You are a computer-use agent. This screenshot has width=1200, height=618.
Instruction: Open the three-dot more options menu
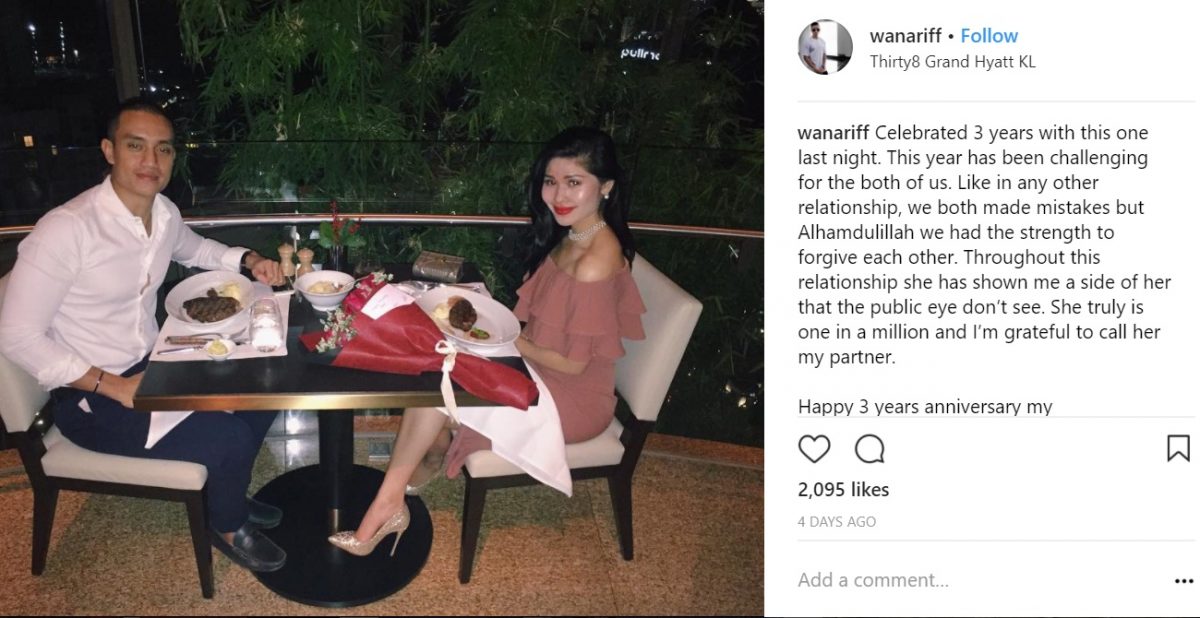point(1183,581)
